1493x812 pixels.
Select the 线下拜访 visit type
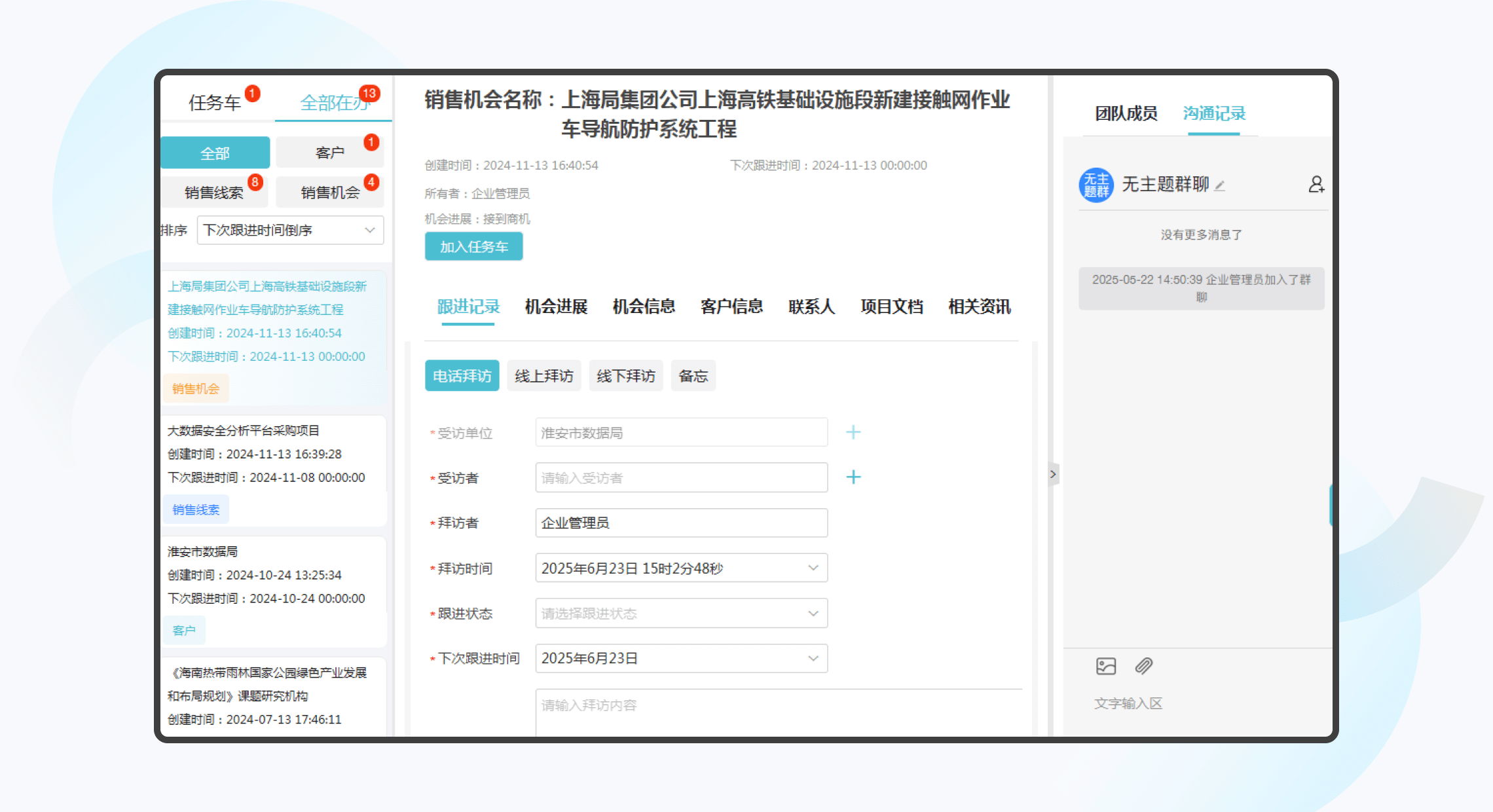(626, 376)
